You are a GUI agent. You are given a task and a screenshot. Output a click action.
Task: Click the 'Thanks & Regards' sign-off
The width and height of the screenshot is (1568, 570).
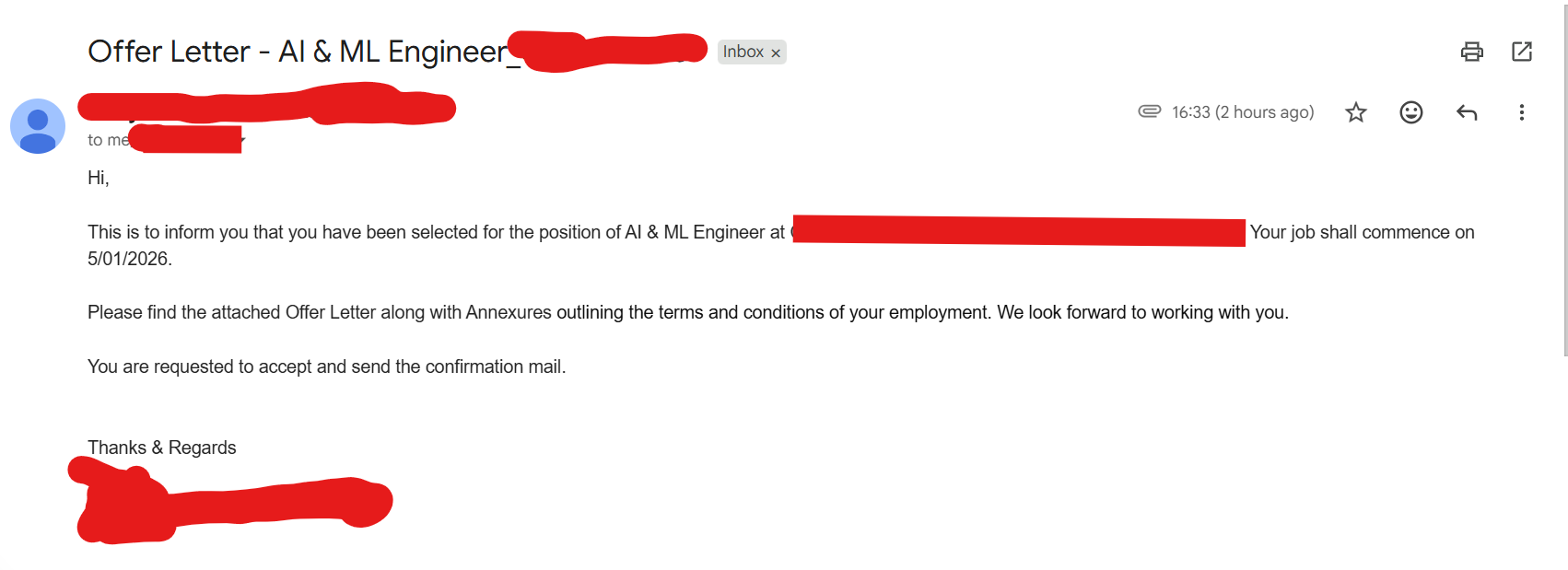(x=162, y=448)
